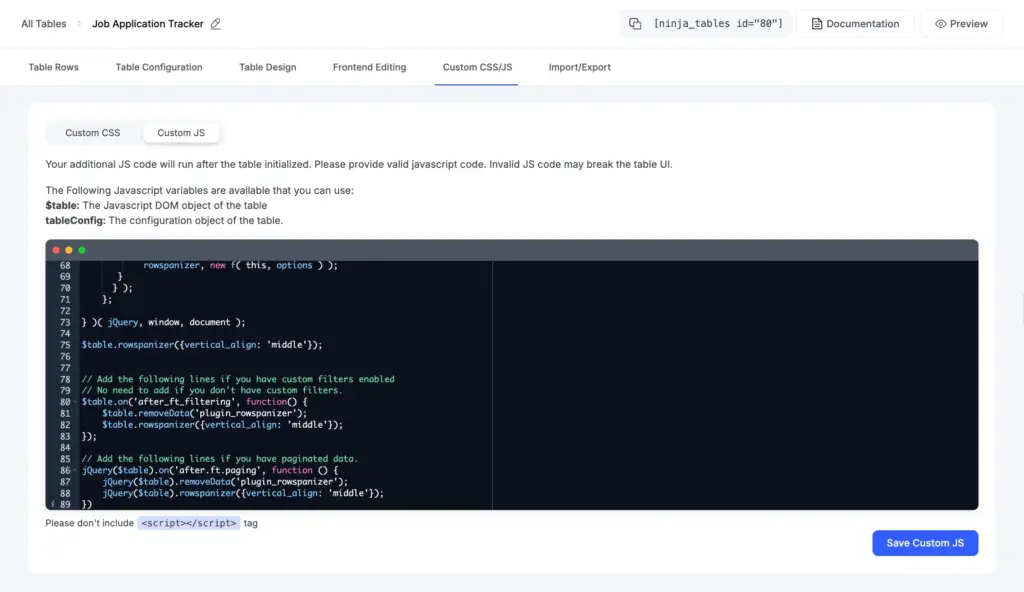Viewport: 1024px width, 592px height.
Task: Click the Documentation page icon
Action: coord(816,24)
